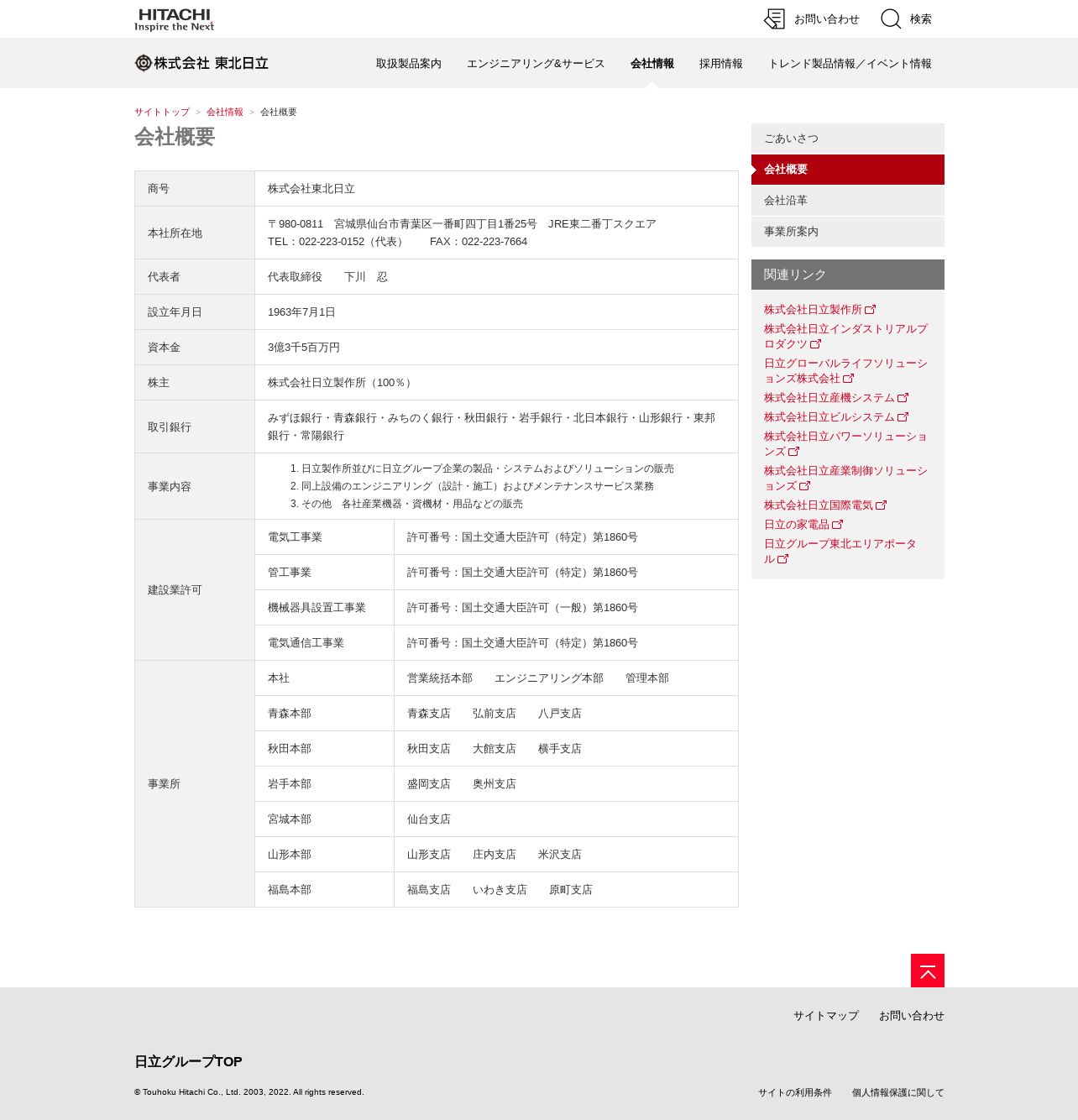This screenshot has width=1078, height=1120.
Task: Click the 3億3千5百万円 capital cell
Action: tap(496, 348)
